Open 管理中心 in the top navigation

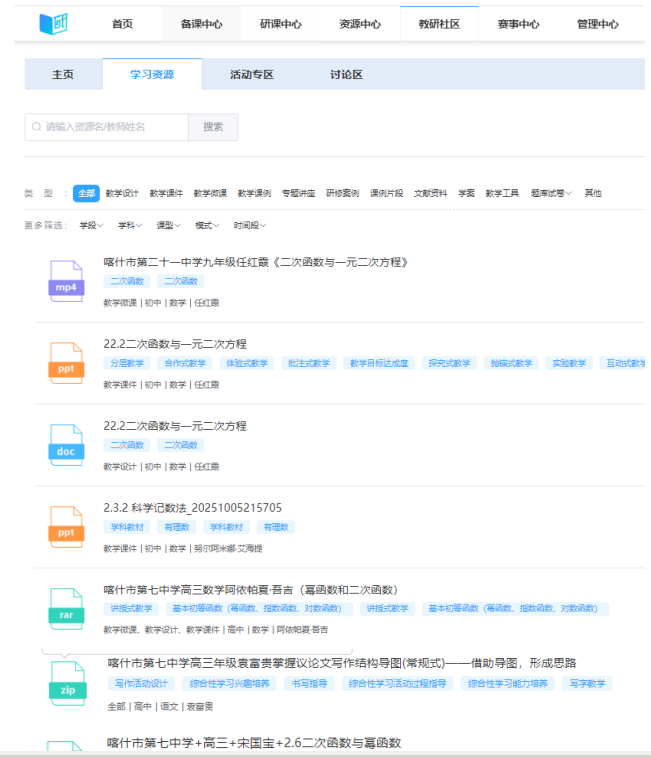(x=598, y=24)
